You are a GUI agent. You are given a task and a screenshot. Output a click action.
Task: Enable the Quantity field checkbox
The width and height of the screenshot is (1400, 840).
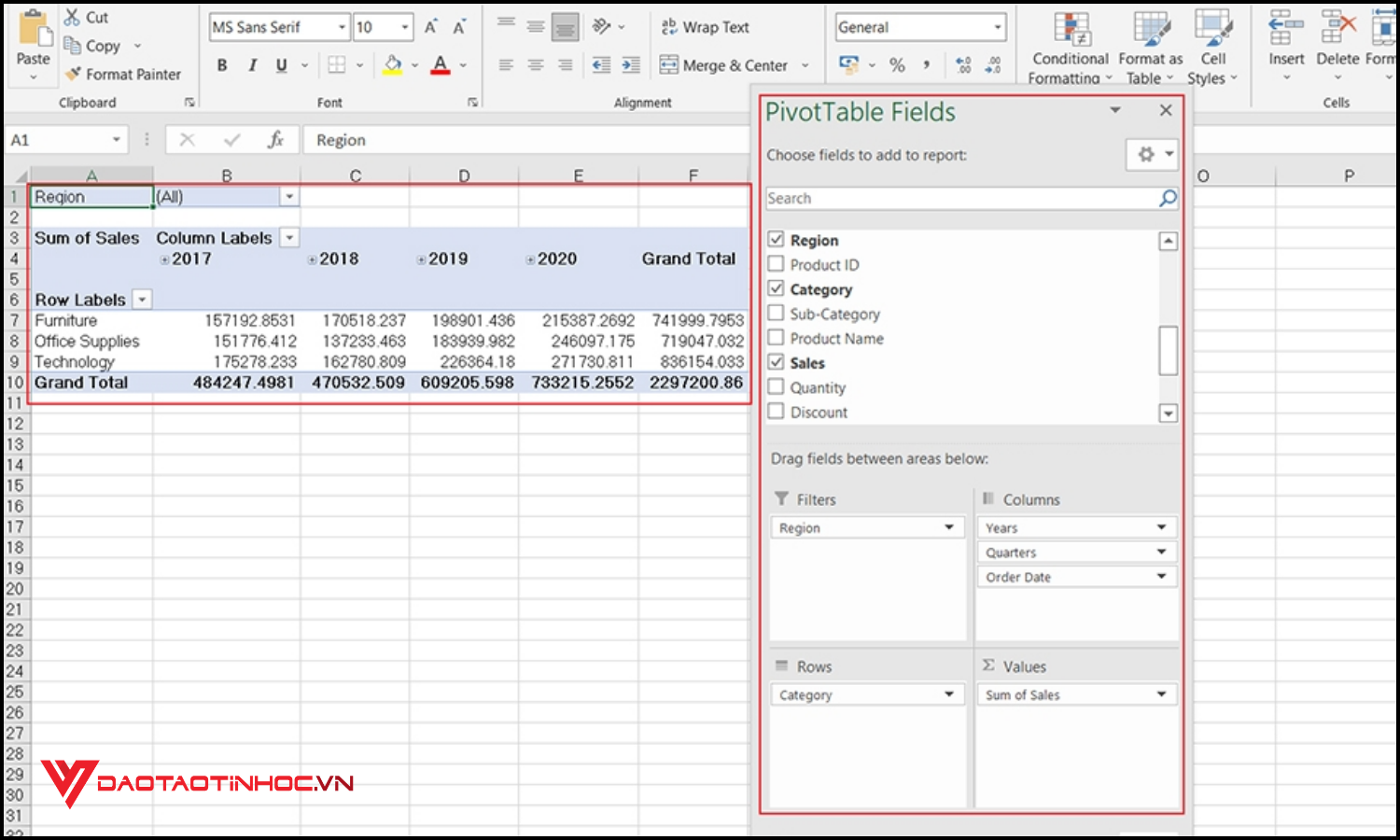pyautogui.click(x=776, y=386)
